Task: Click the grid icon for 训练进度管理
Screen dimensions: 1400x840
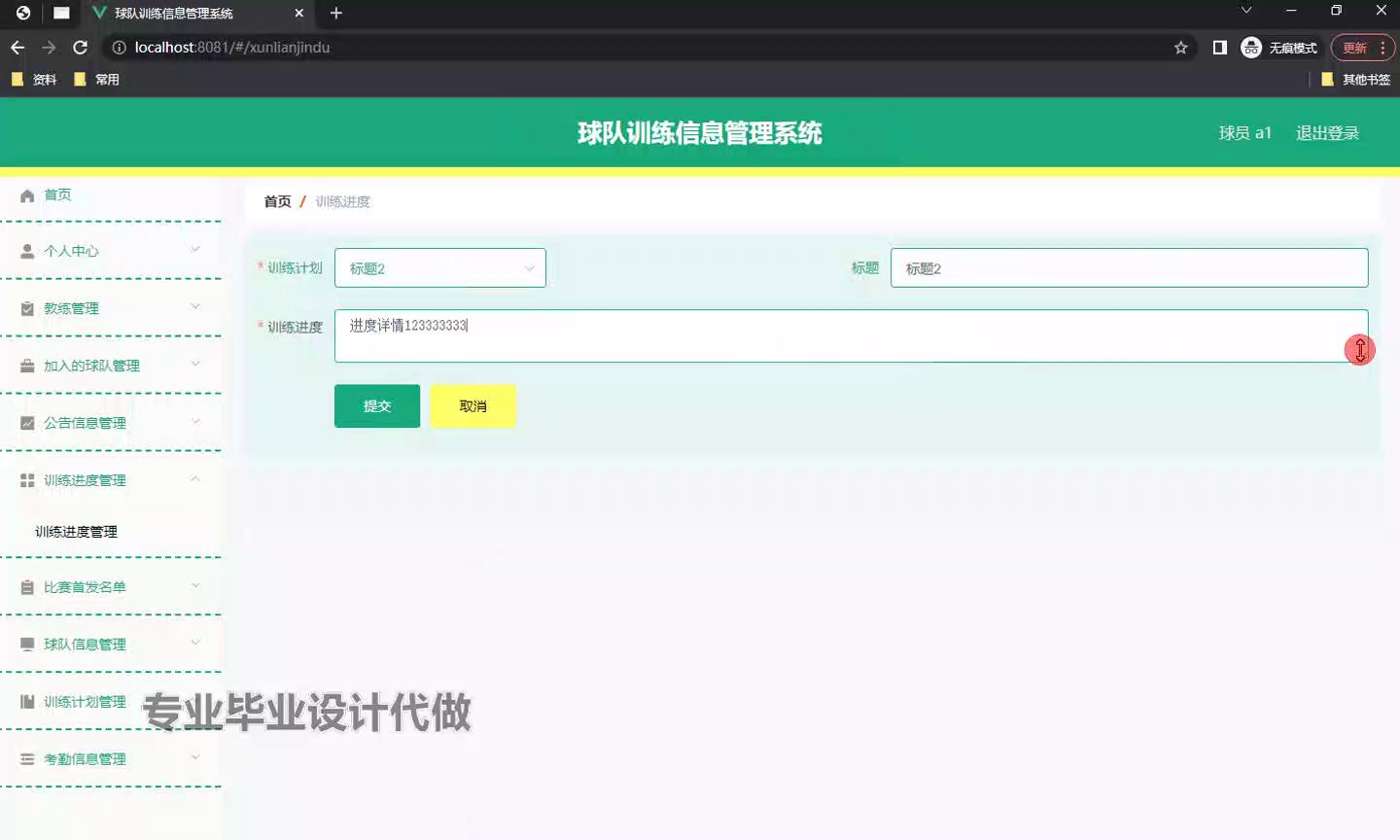Action: (x=27, y=480)
